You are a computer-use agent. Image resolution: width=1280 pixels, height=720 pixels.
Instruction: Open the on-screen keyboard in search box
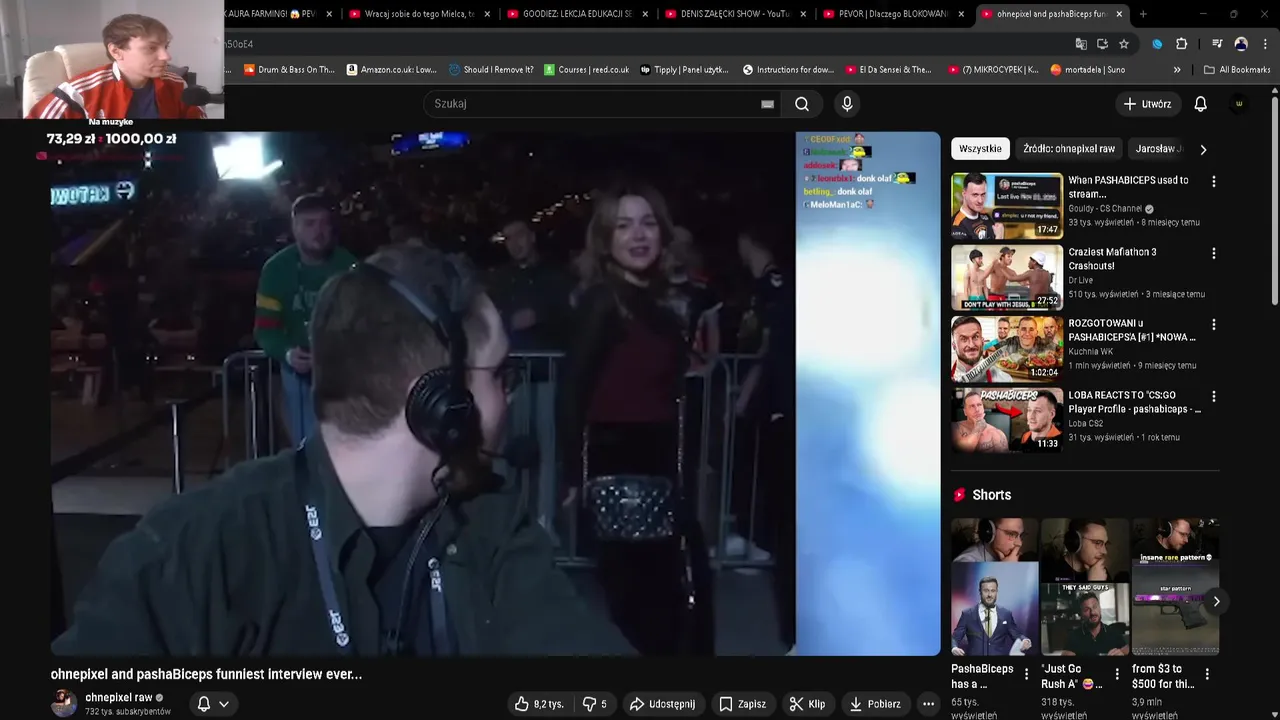767,104
